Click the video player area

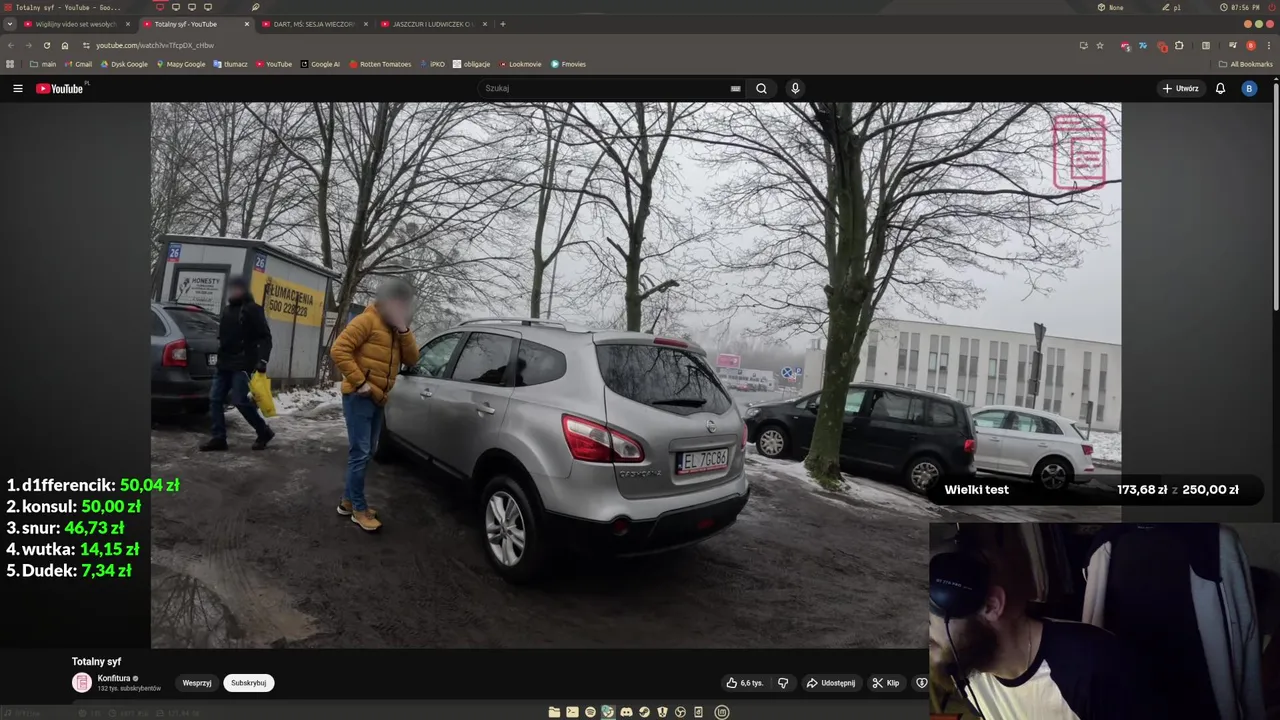[x=636, y=375]
